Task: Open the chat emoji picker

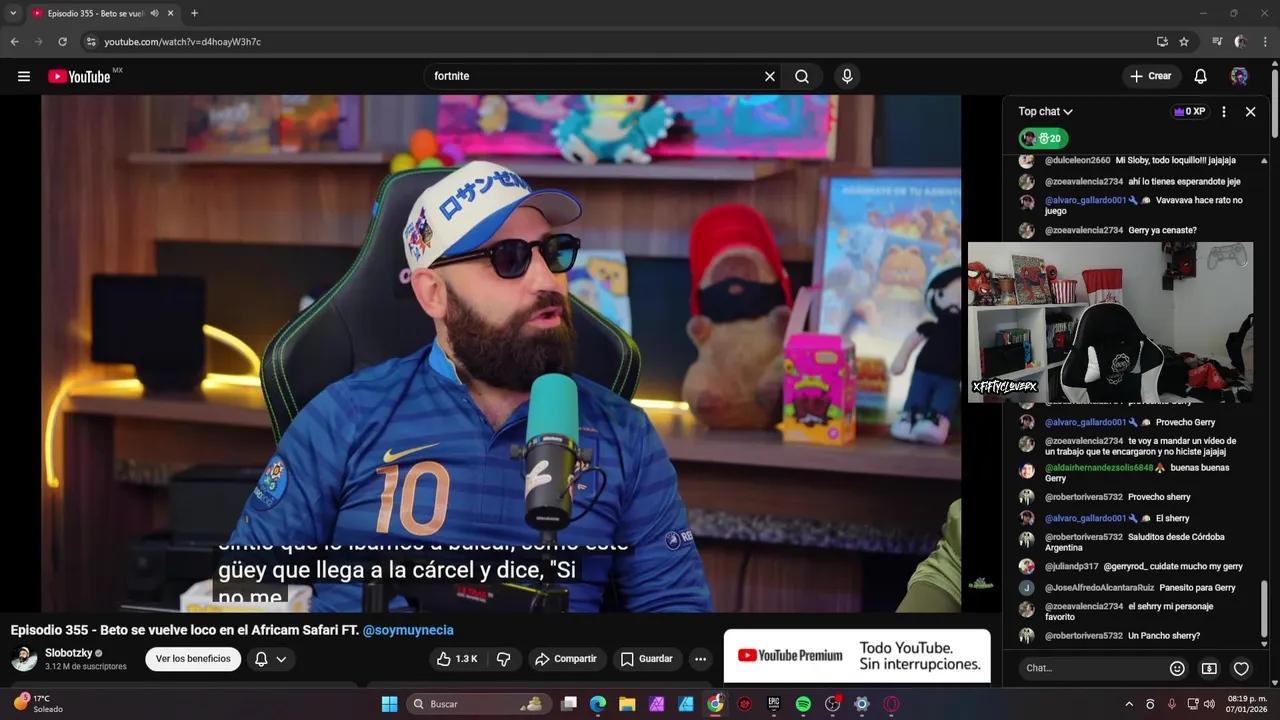Action: coord(1177,668)
